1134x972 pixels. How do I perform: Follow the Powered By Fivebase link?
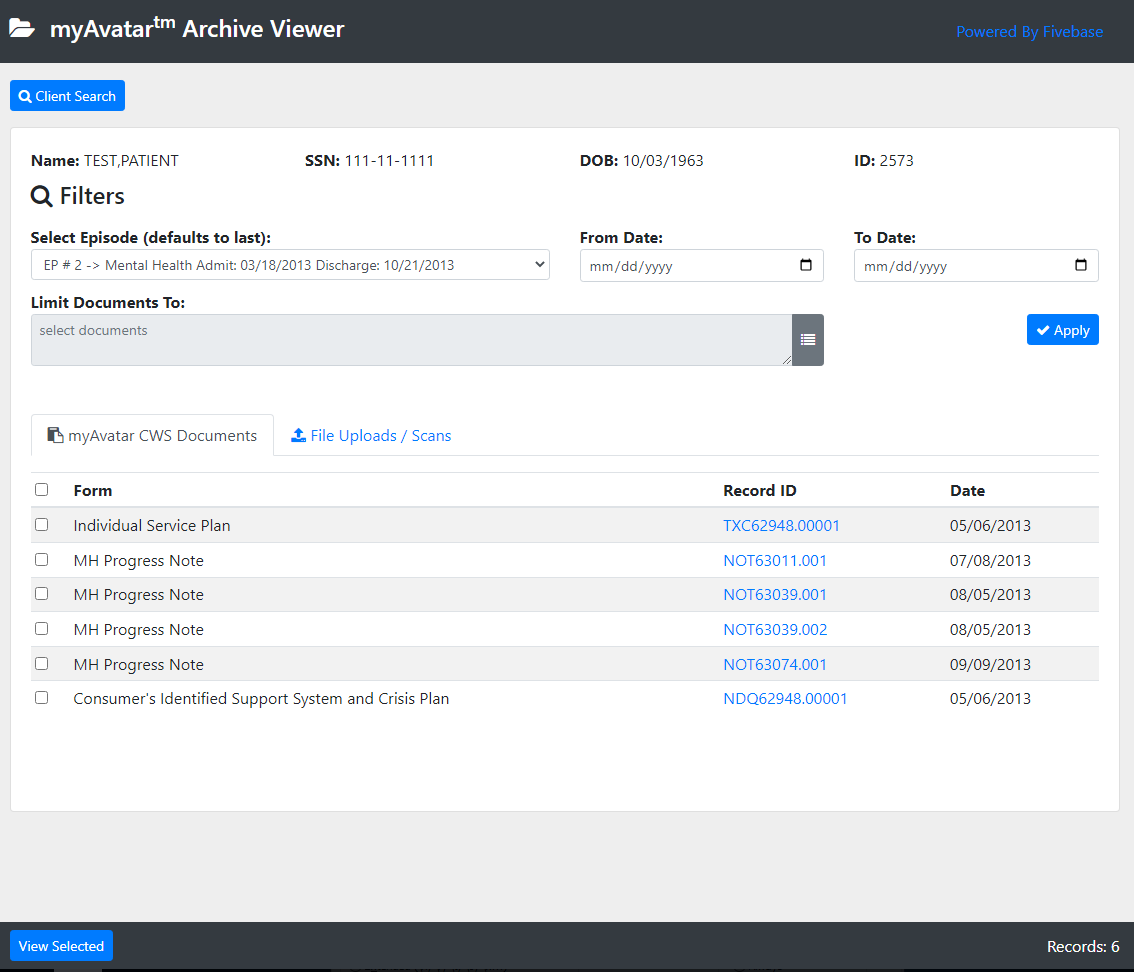[1029, 32]
